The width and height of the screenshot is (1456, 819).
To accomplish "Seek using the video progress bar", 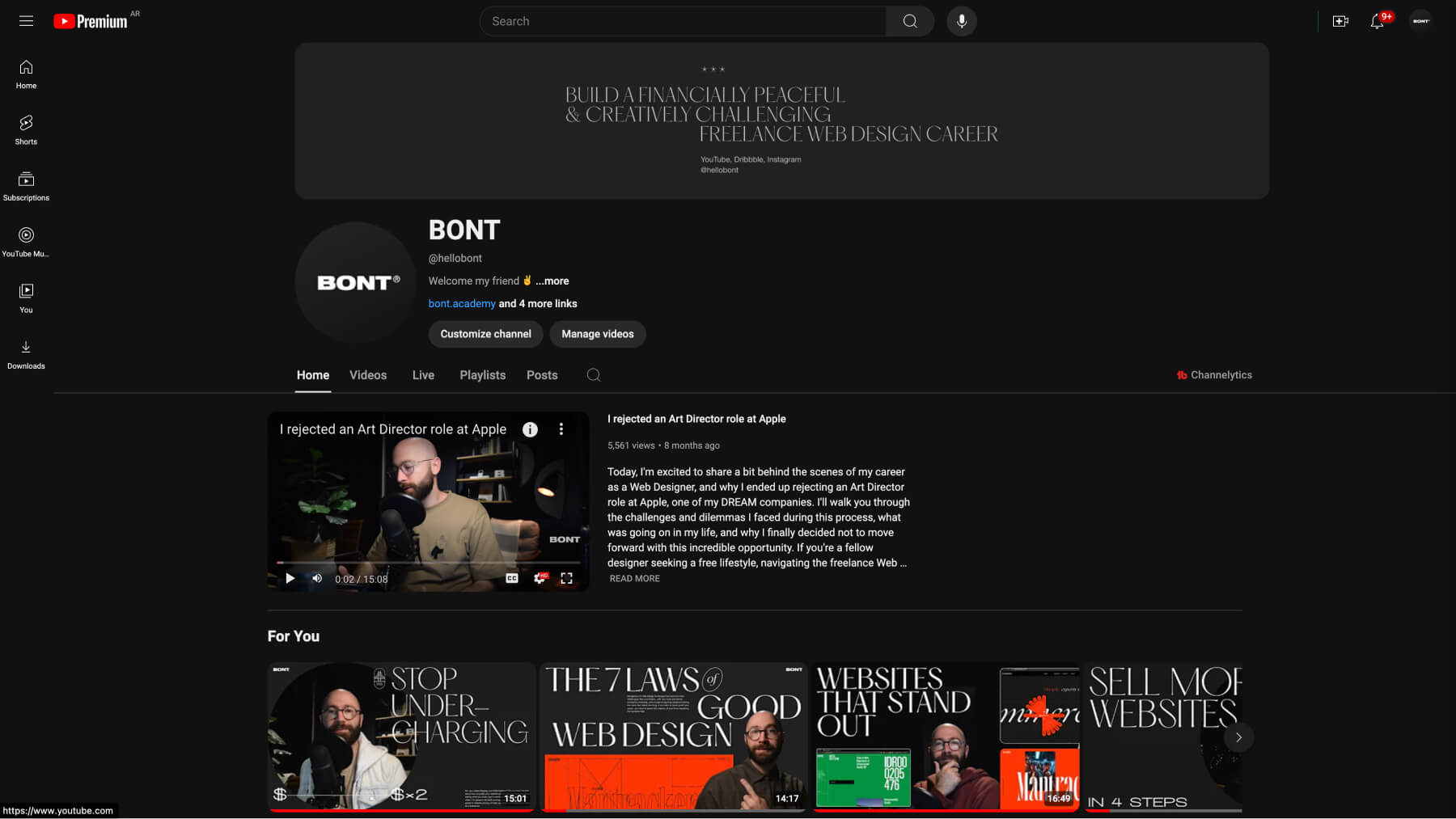I will click(428, 564).
